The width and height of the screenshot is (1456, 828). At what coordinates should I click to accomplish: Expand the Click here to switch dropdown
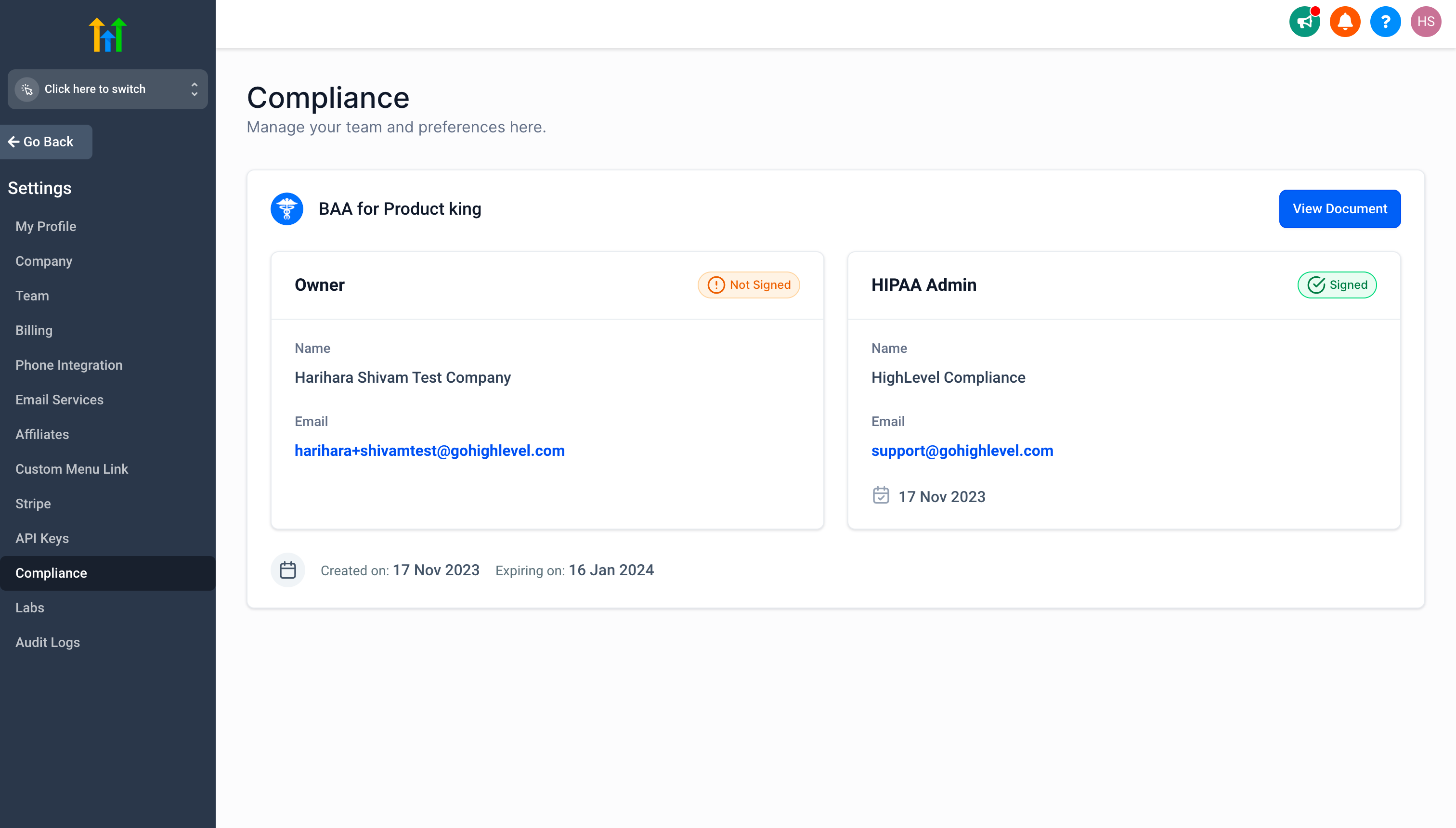pyautogui.click(x=107, y=89)
